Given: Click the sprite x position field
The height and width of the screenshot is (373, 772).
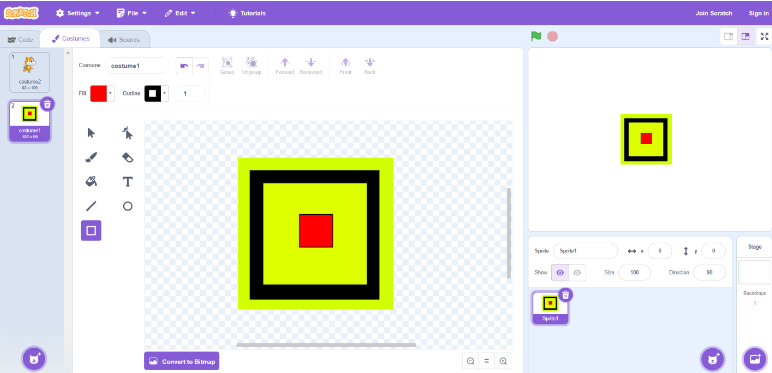Looking at the screenshot, I should coord(660,250).
